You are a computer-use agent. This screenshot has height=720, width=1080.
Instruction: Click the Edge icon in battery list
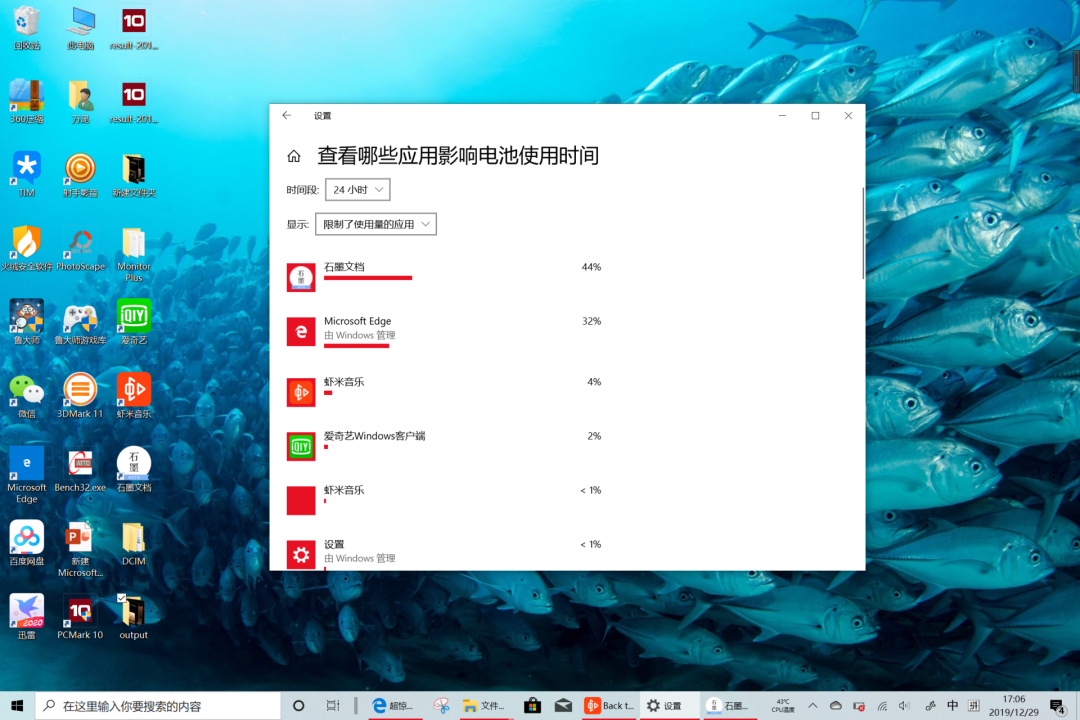click(x=301, y=331)
